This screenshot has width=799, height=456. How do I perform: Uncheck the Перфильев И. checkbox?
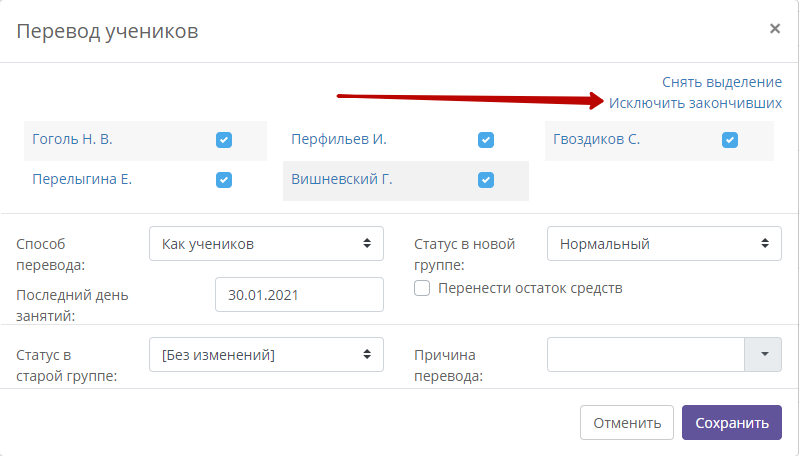(486, 140)
